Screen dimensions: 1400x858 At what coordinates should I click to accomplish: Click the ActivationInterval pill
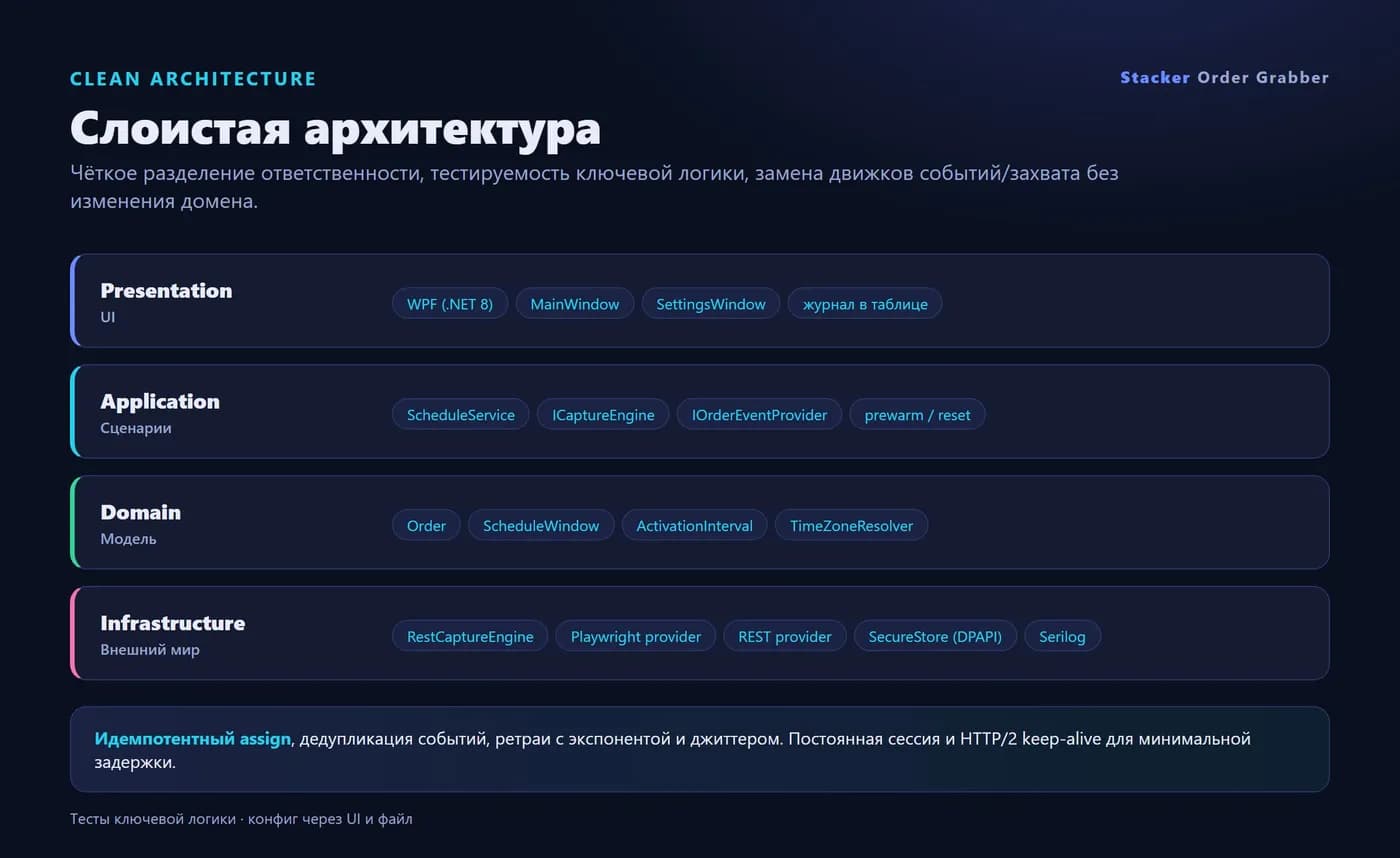(x=694, y=526)
